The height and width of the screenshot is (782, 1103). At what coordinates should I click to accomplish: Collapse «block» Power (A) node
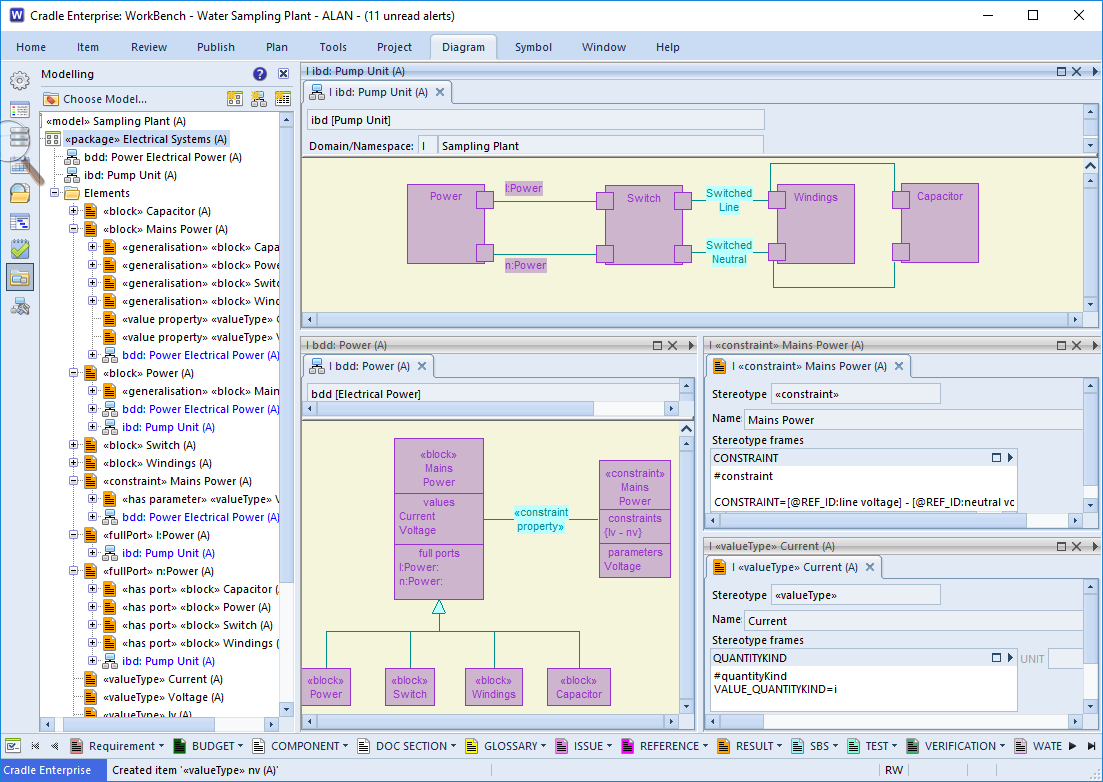pyautogui.click(x=73, y=373)
